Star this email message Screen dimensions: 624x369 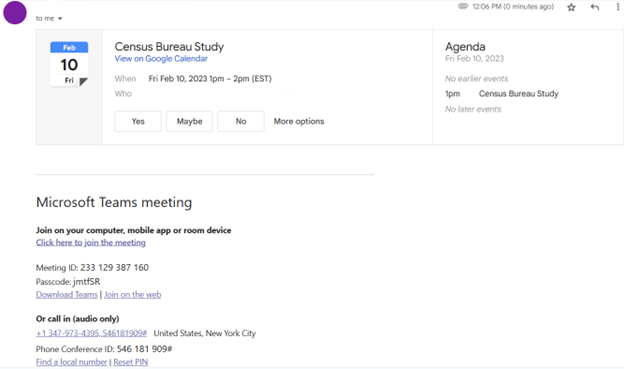(x=571, y=7)
